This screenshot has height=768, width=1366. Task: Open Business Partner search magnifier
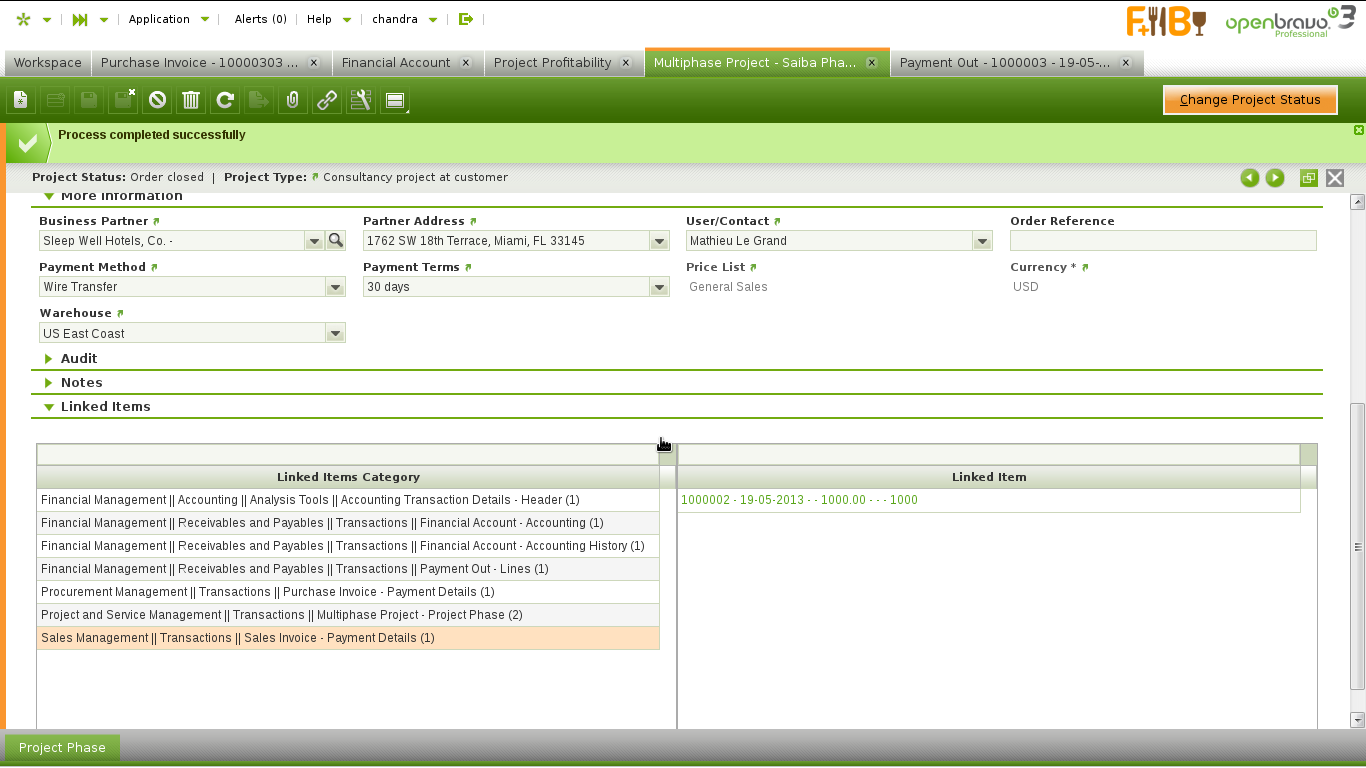pyautogui.click(x=335, y=241)
